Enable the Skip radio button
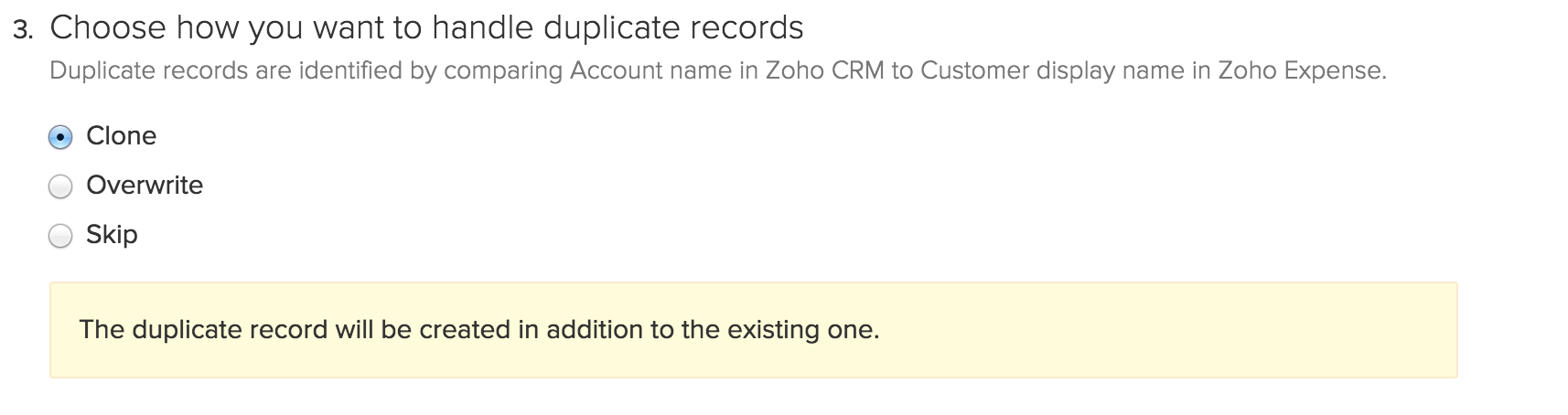This screenshot has height=415, width=1568. pos(60,237)
